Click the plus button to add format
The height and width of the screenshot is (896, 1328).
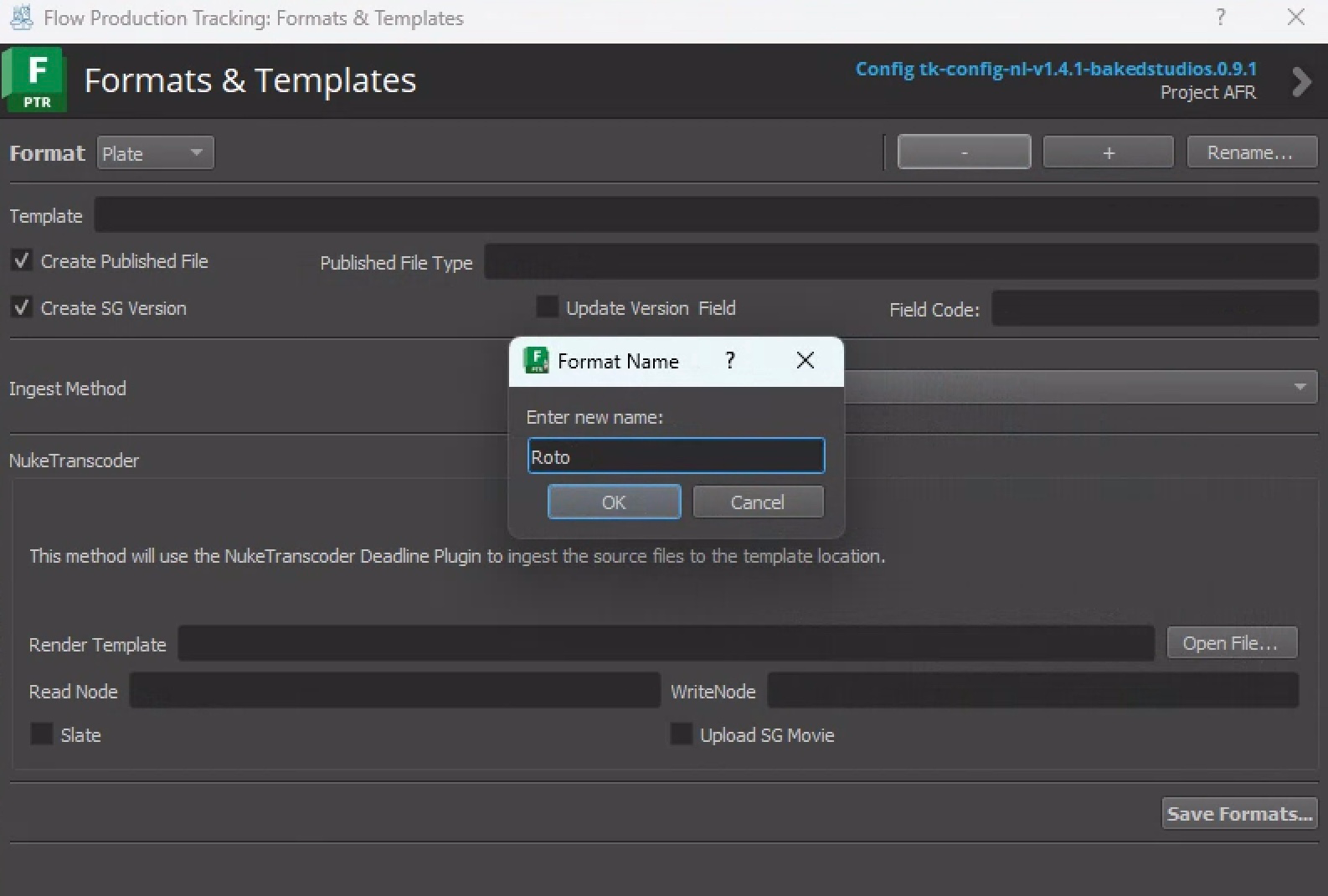click(1108, 152)
